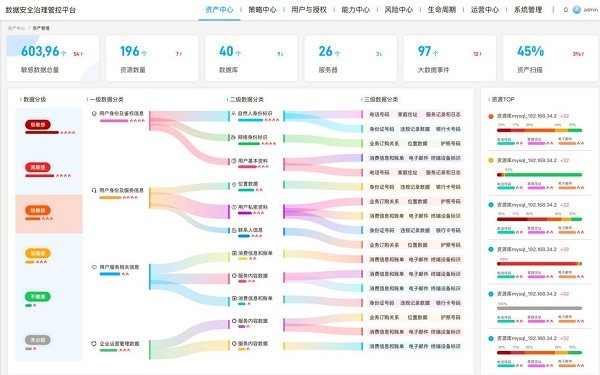Click the icon beside 用户身份及鉴权信息

[94, 114]
